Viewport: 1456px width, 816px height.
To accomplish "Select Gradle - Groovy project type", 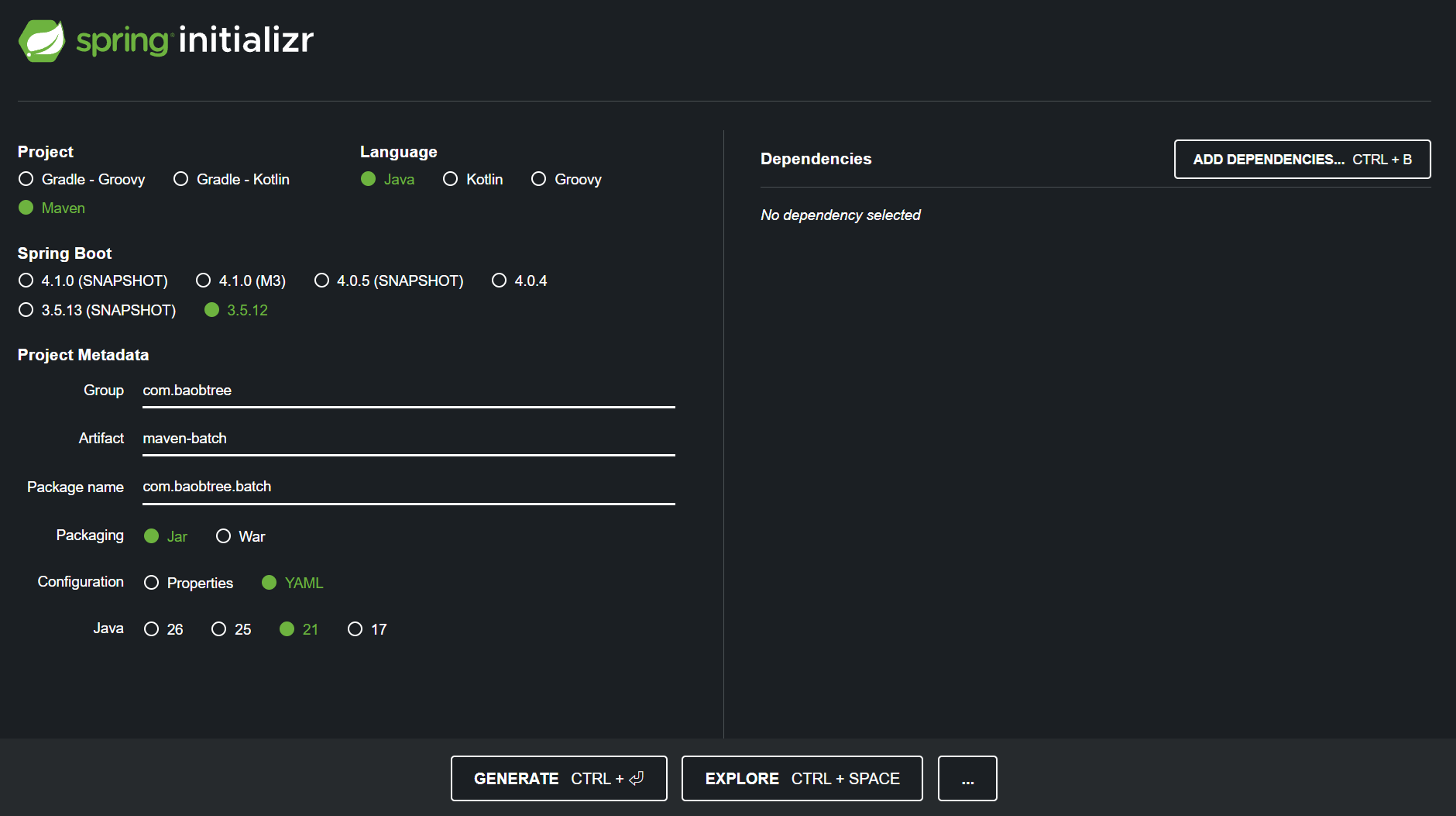I will [x=82, y=179].
